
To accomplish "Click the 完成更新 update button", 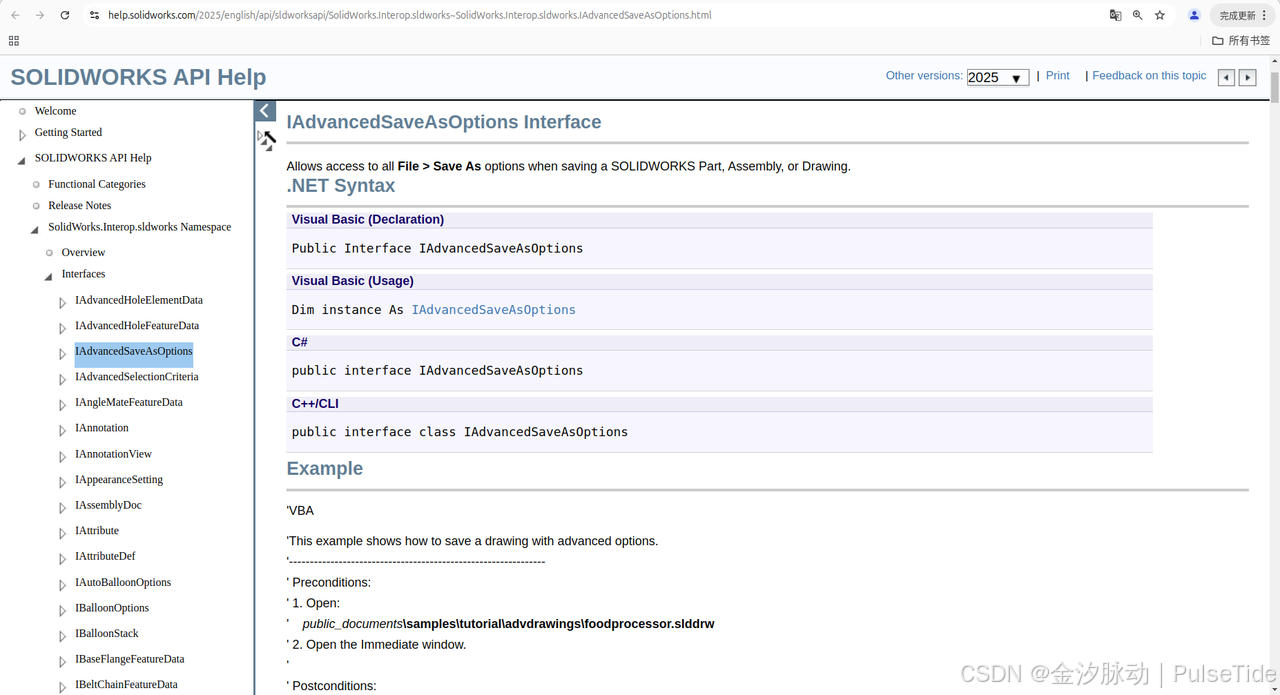I will (1244, 15).
